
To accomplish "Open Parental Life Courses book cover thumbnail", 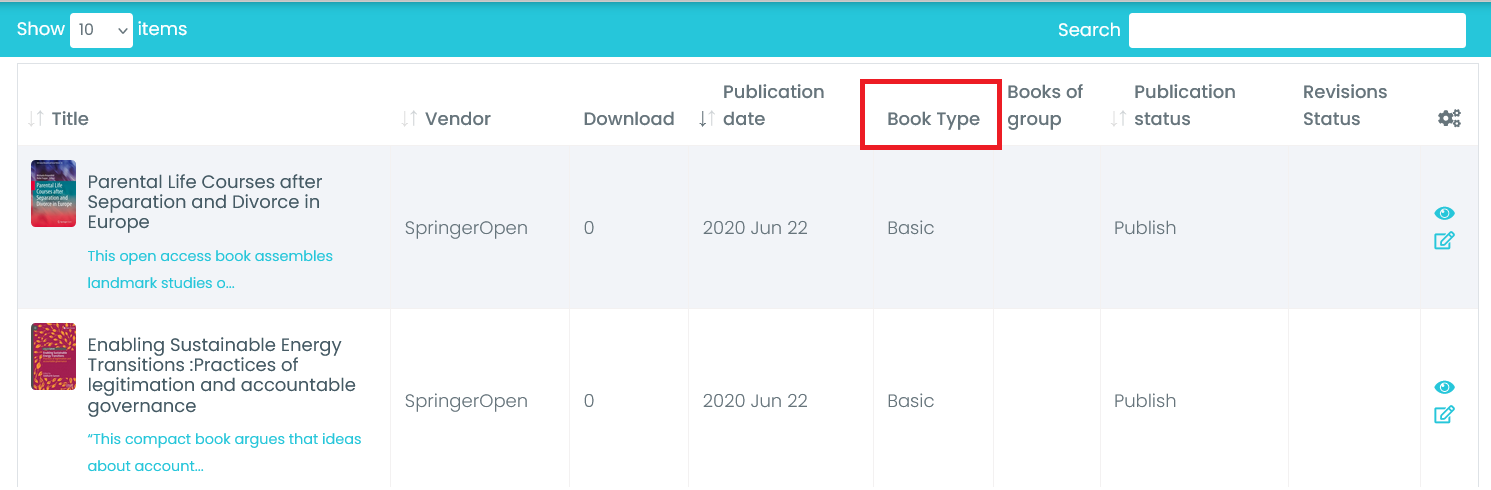I will tap(53, 194).
